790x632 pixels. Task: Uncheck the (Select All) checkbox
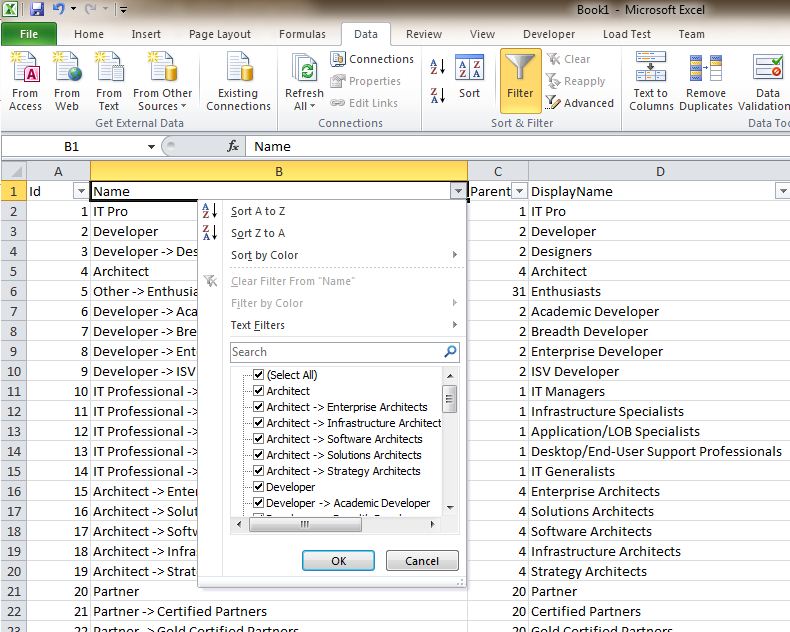click(x=259, y=375)
